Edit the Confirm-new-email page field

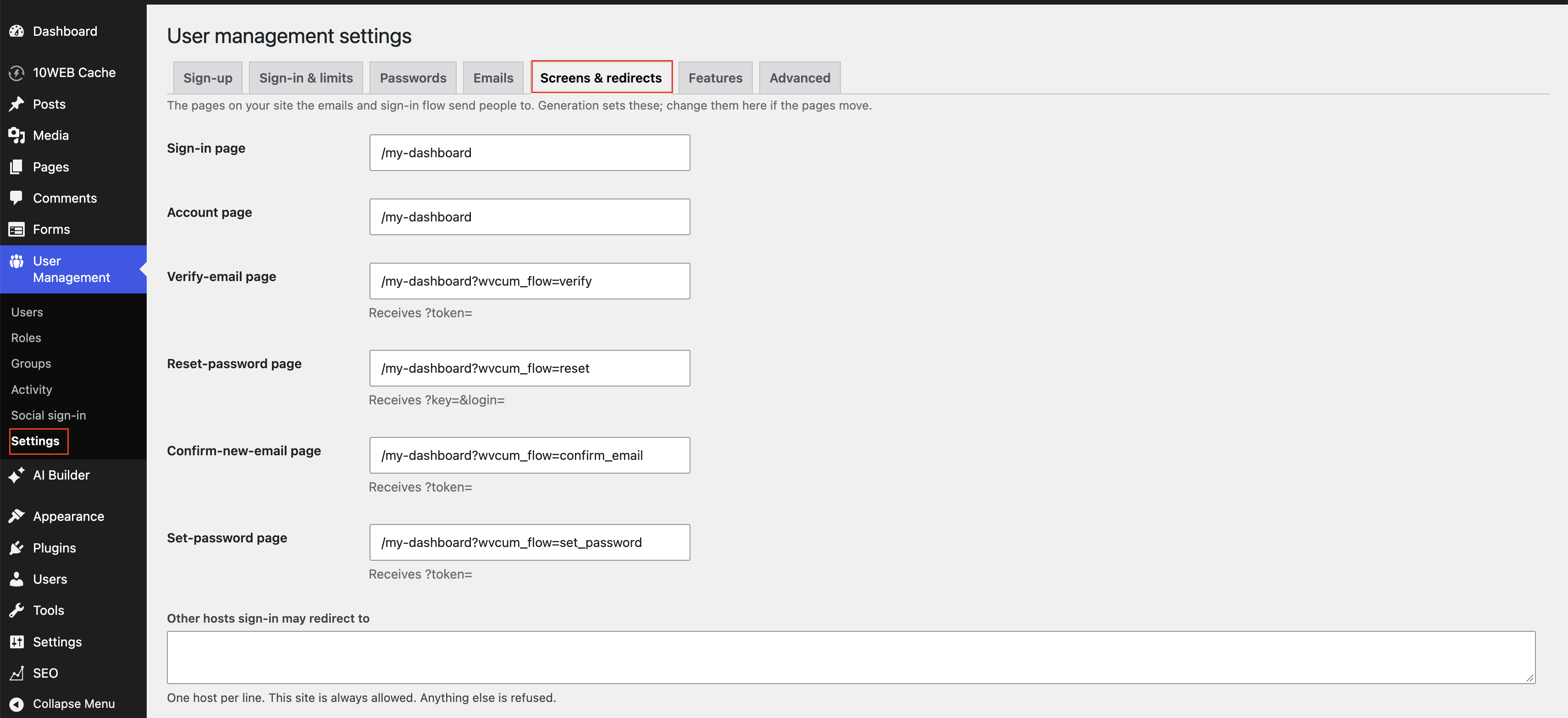530,455
